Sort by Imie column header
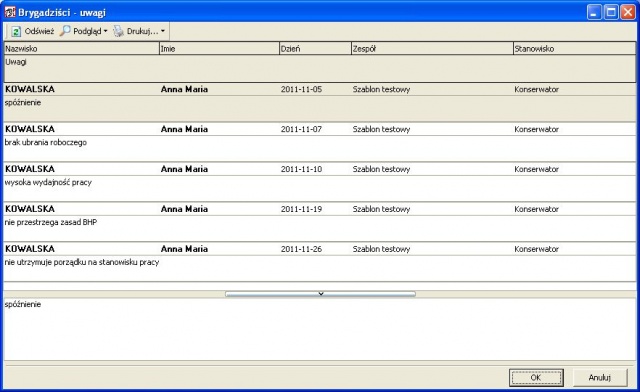 (x=219, y=49)
